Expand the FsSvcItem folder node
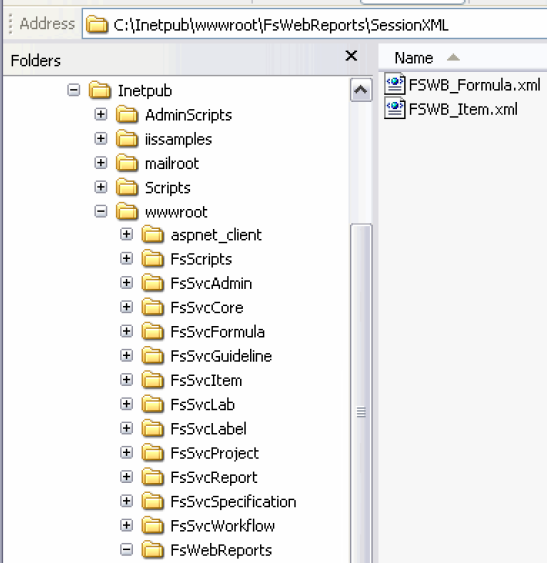 [x=126, y=380]
